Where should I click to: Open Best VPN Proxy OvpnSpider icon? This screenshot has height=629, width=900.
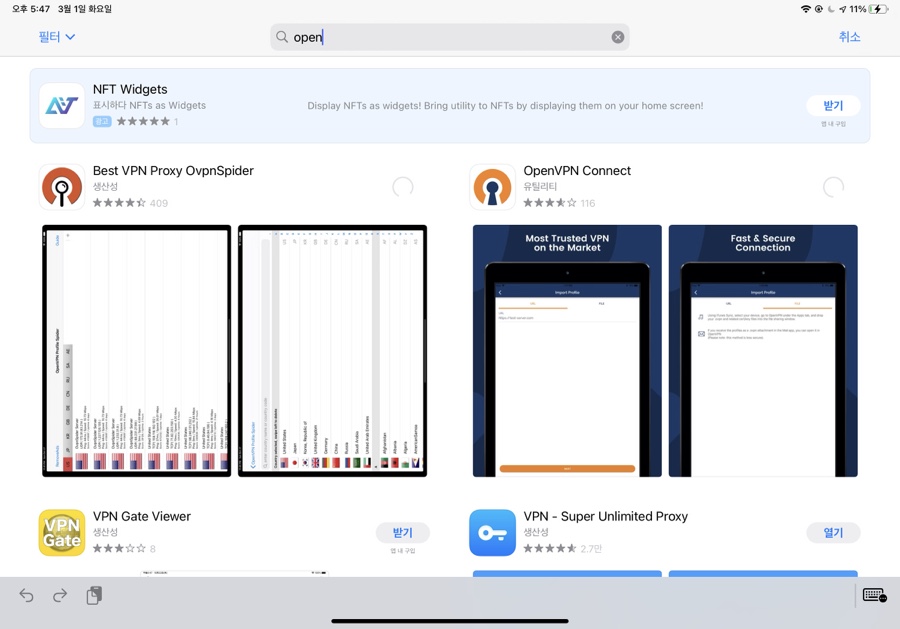pos(62,187)
